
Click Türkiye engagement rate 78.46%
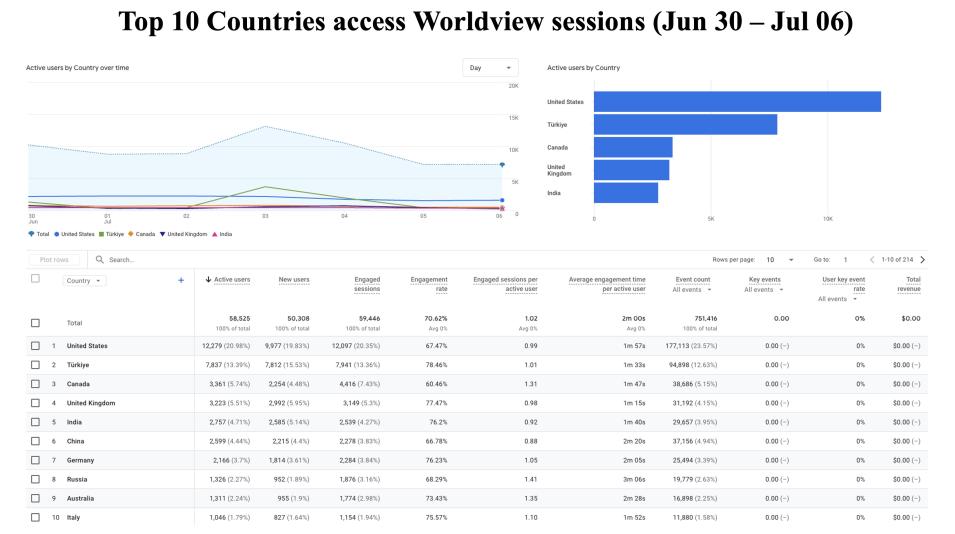coord(436,365)
